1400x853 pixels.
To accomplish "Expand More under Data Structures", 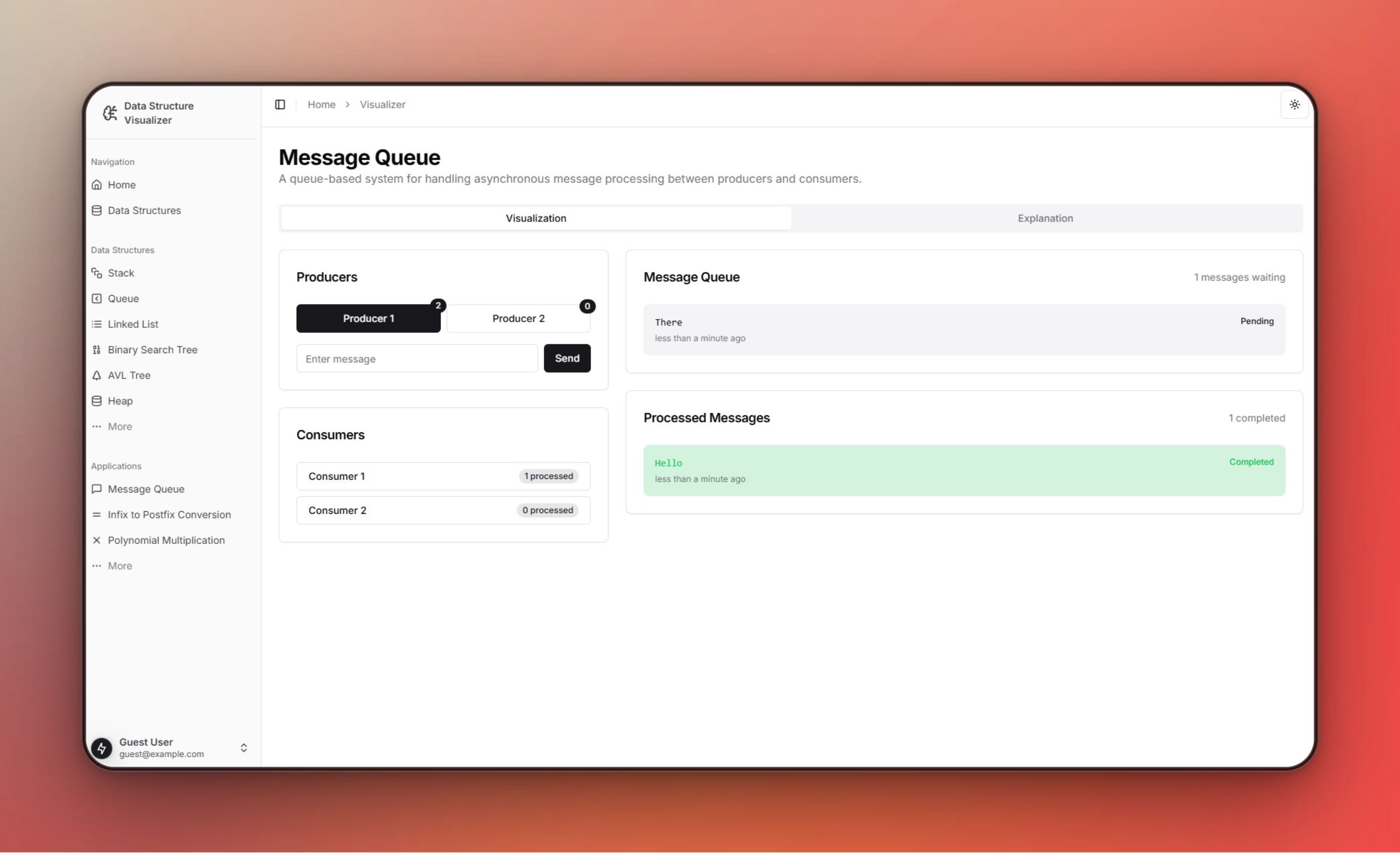I will point(119,426).
